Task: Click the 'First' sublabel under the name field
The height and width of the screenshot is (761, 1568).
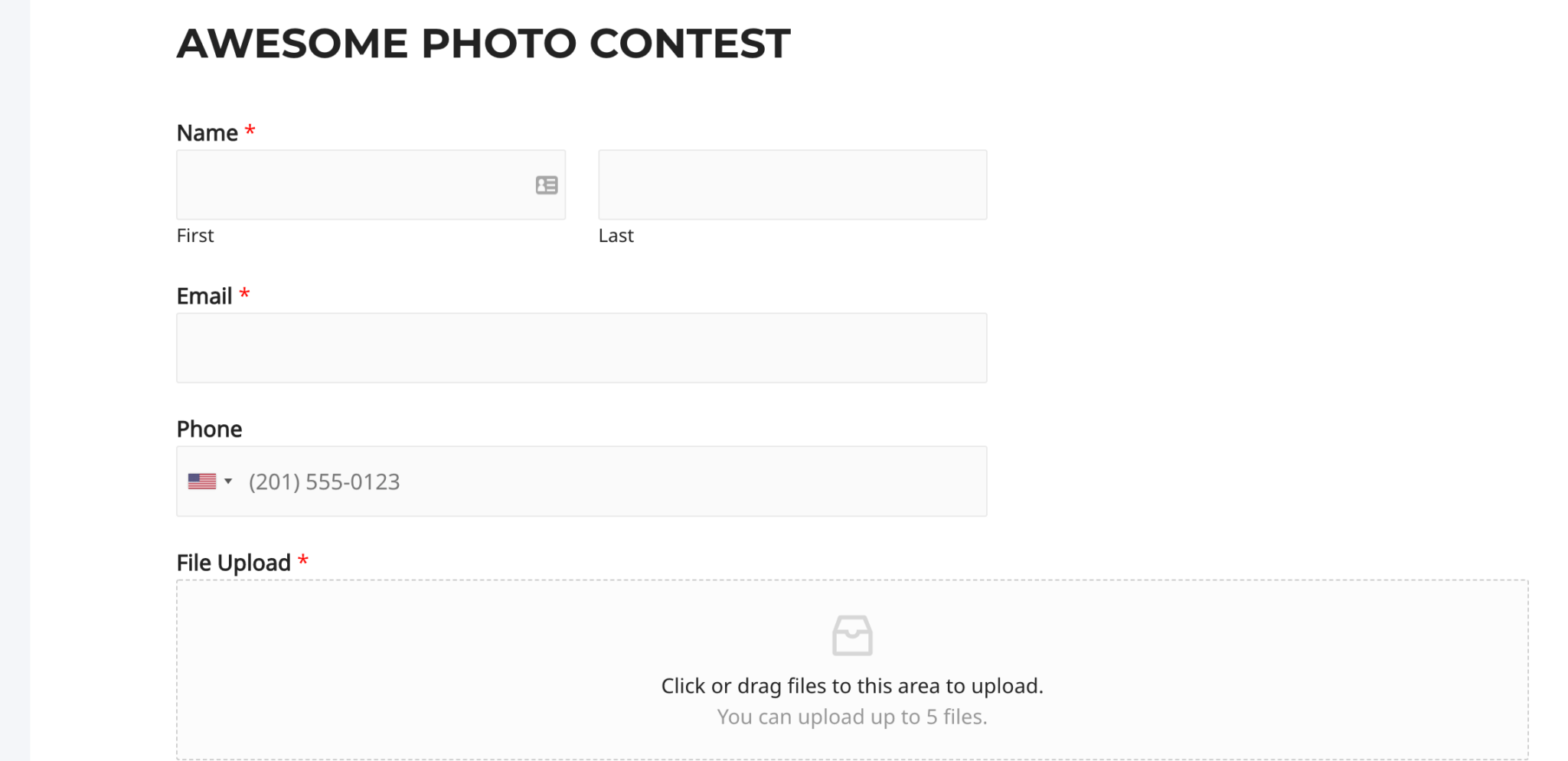Action: coord(195,236)
